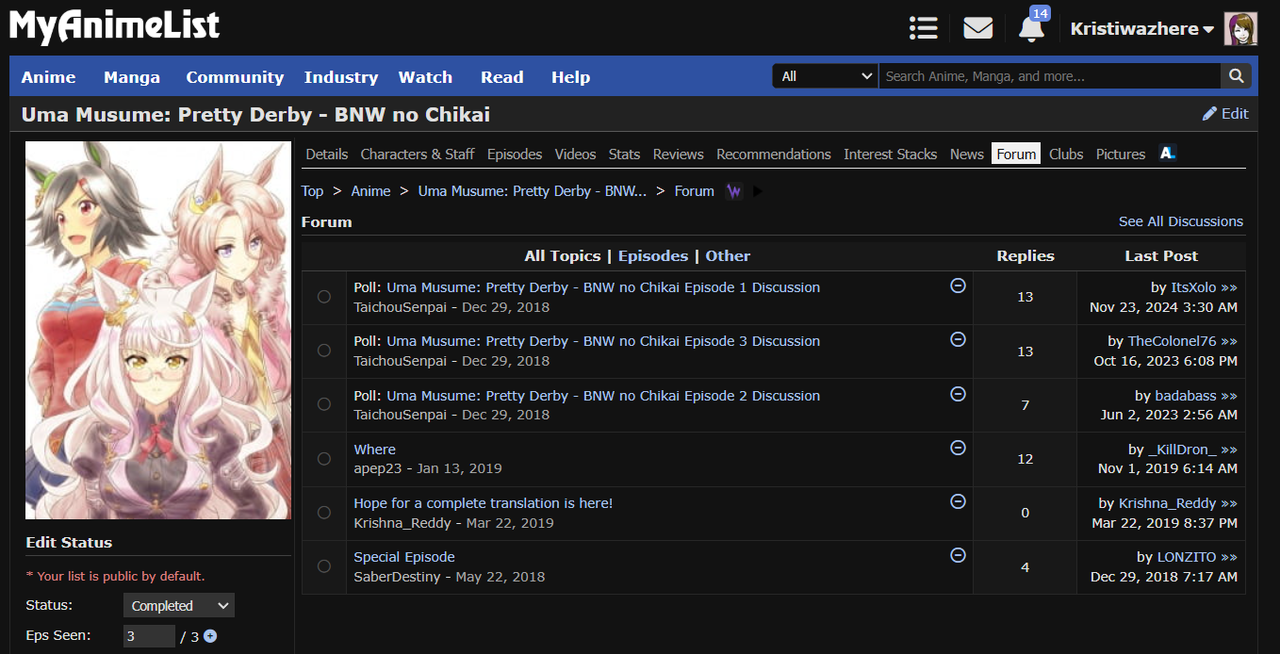This screenshot has height=654, width=1280.
Task: Click the purple W icon in breadcrumb
Action: [x=734, y=191]
